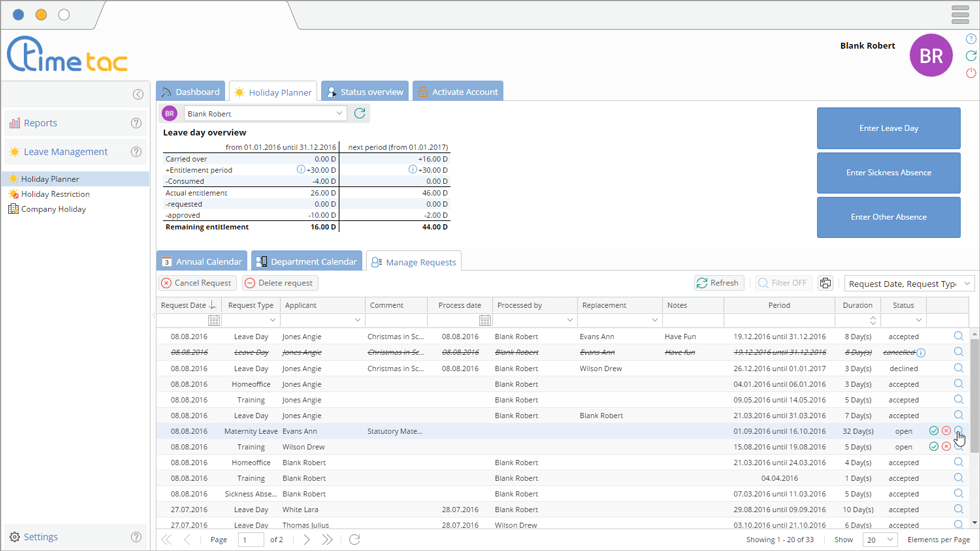
Task: Select Holiday Restriction in the sidebar
Action: click(55, 194)
